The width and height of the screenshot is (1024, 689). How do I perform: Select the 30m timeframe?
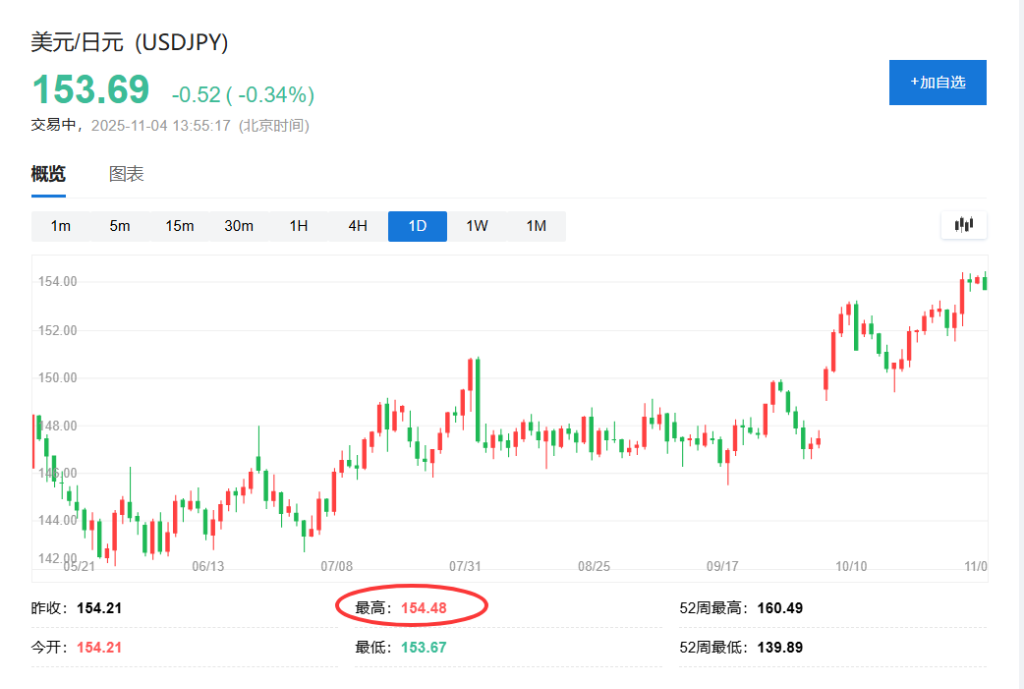(238, 226)
